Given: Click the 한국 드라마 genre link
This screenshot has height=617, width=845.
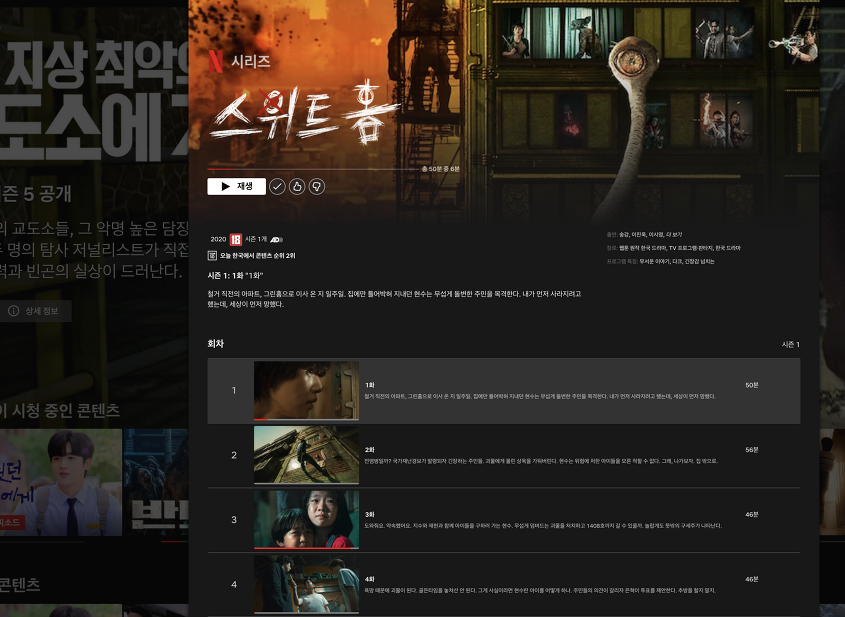Looking at the screenshot, I should tap(730, 248).
